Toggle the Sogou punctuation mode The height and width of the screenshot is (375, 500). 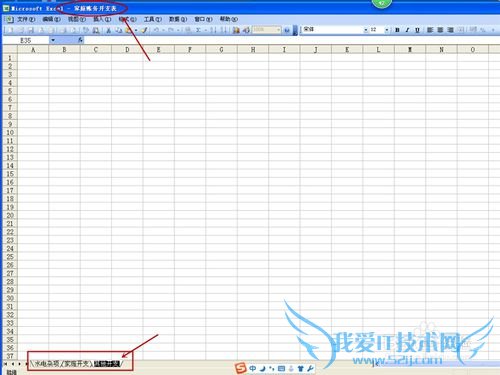tap(272, 368)
